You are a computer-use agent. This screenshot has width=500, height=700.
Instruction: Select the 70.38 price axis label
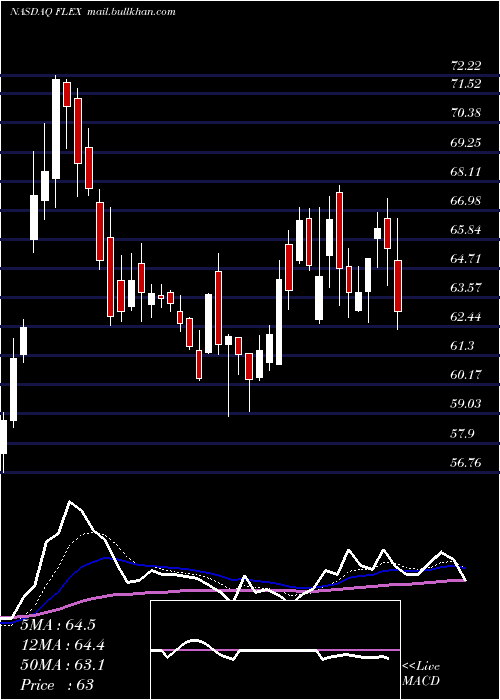click(x=466, y=113)
